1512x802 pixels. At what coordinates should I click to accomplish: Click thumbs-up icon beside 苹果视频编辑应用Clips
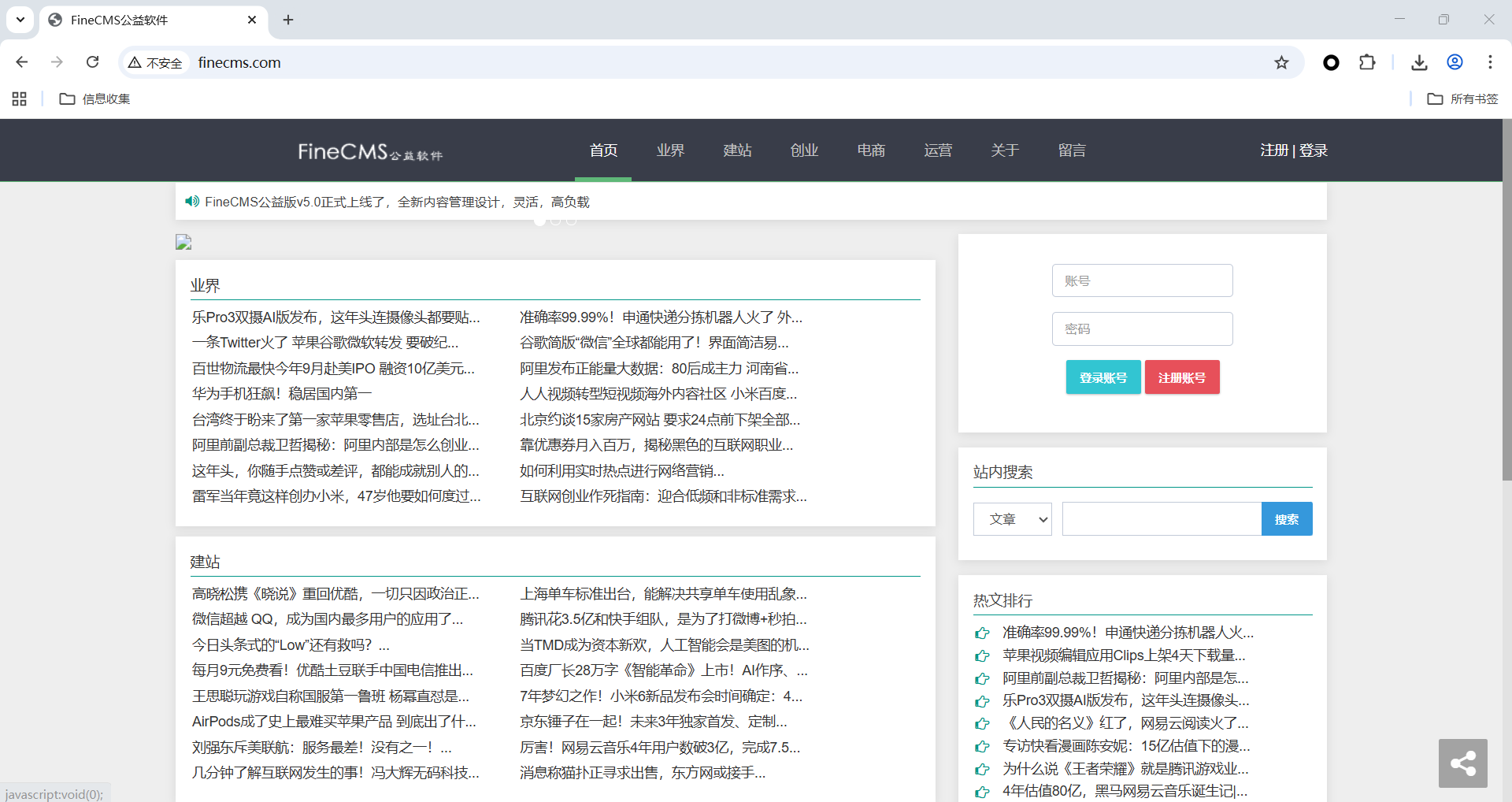click(x=982, y=655)
